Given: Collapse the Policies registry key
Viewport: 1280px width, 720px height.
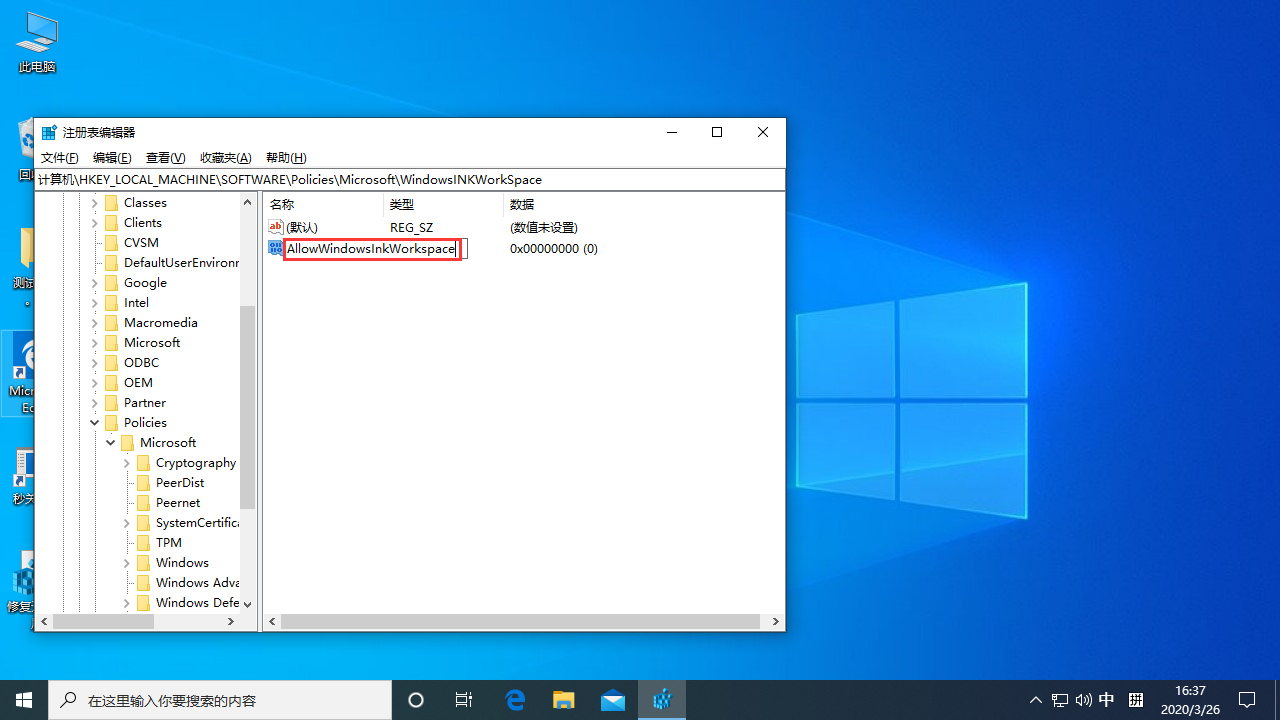Looking at the screenshot, I should pyautogui.click(x=95, y=422).
